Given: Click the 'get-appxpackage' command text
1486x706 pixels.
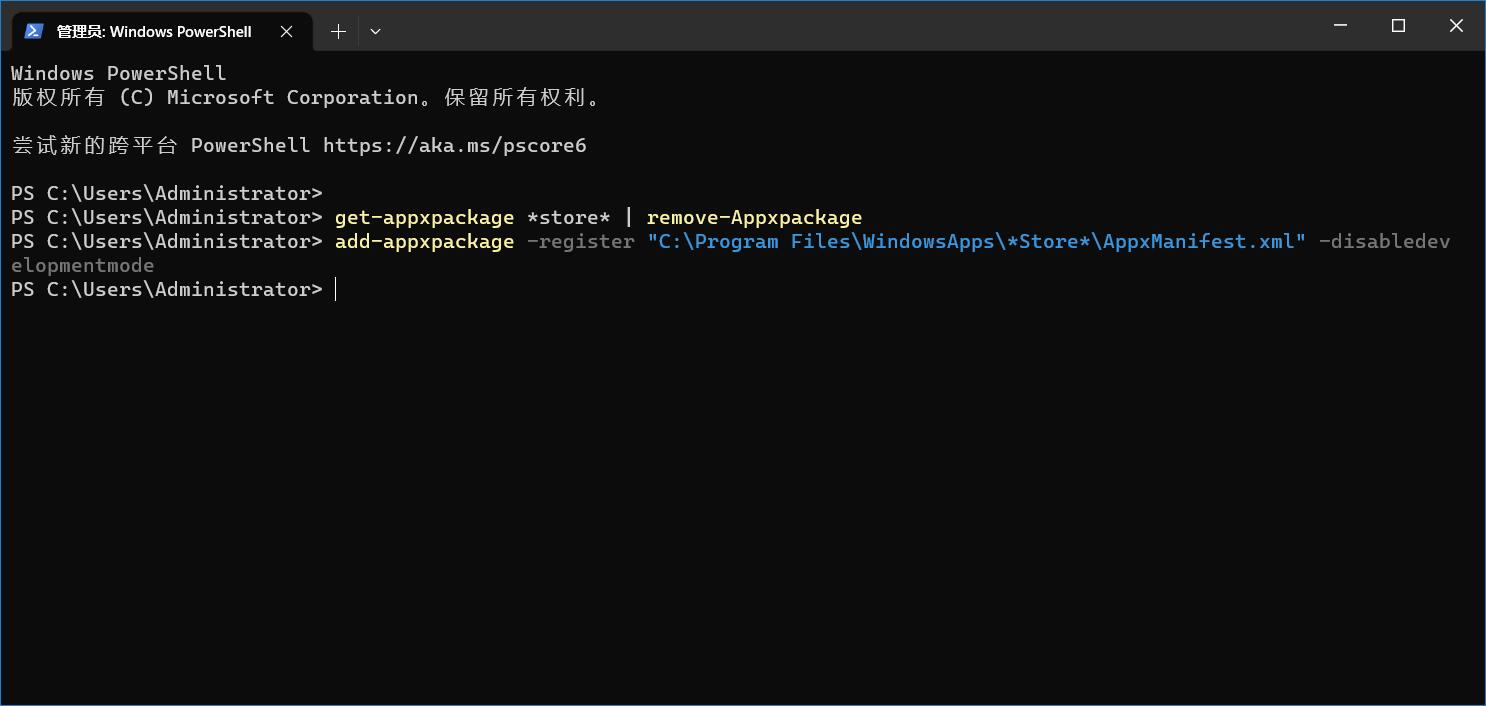Looking at the screenshot, I should [x=424, y=217].
